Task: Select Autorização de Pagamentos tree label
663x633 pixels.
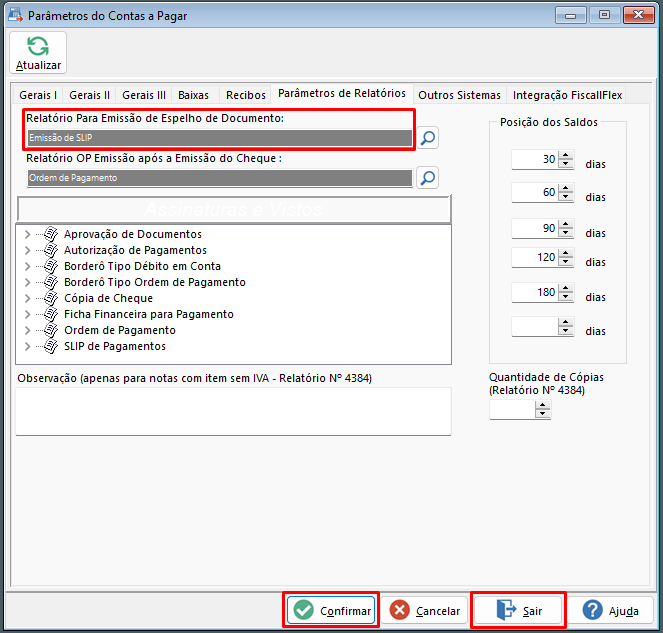Action: pos(135,250)
